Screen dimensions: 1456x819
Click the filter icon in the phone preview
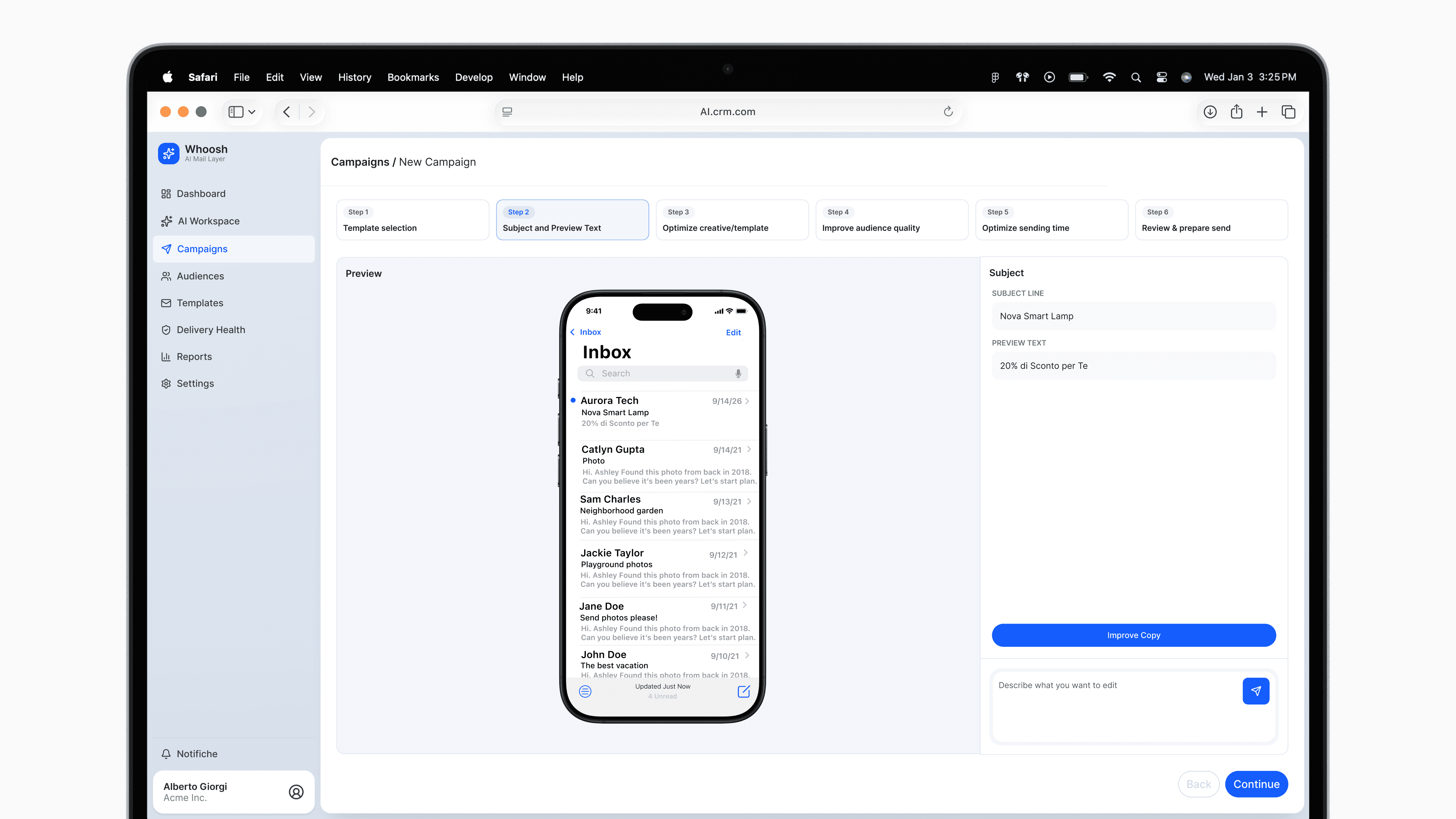click(x=585, y=691)
